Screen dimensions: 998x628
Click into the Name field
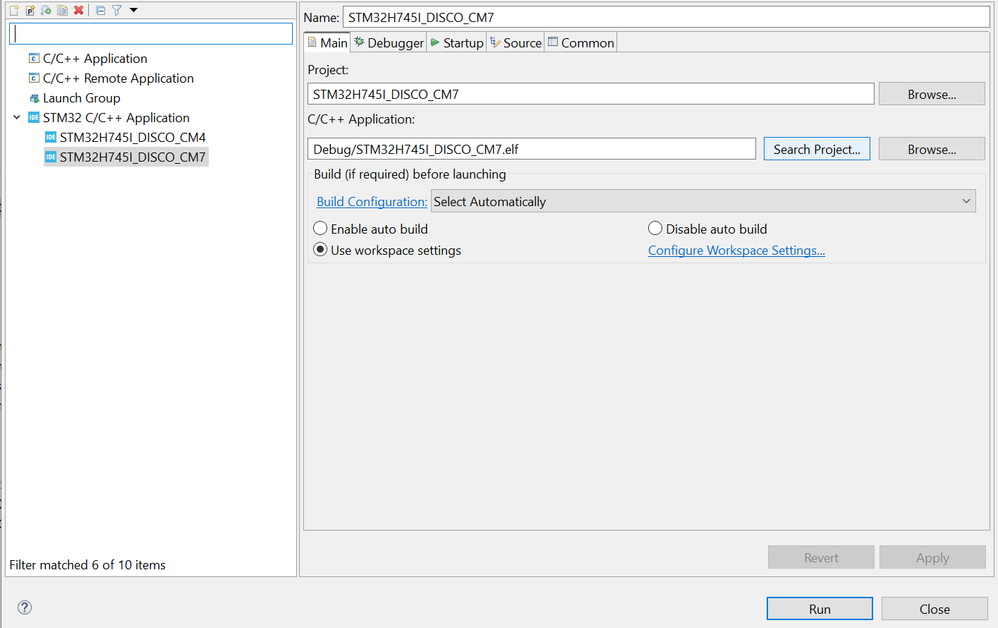click(x=666, y=17)
